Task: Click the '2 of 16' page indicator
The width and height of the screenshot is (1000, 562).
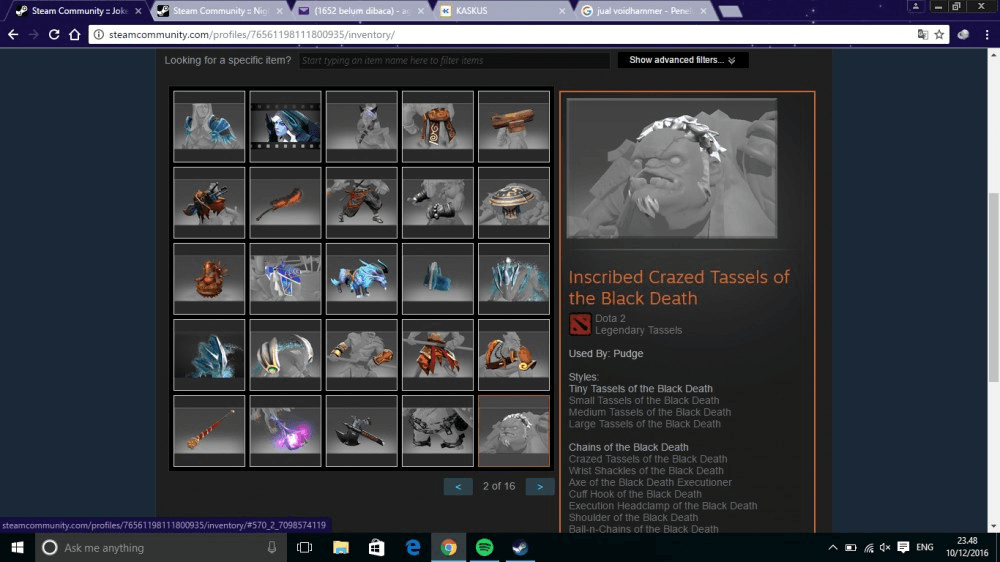Action: 499,486
